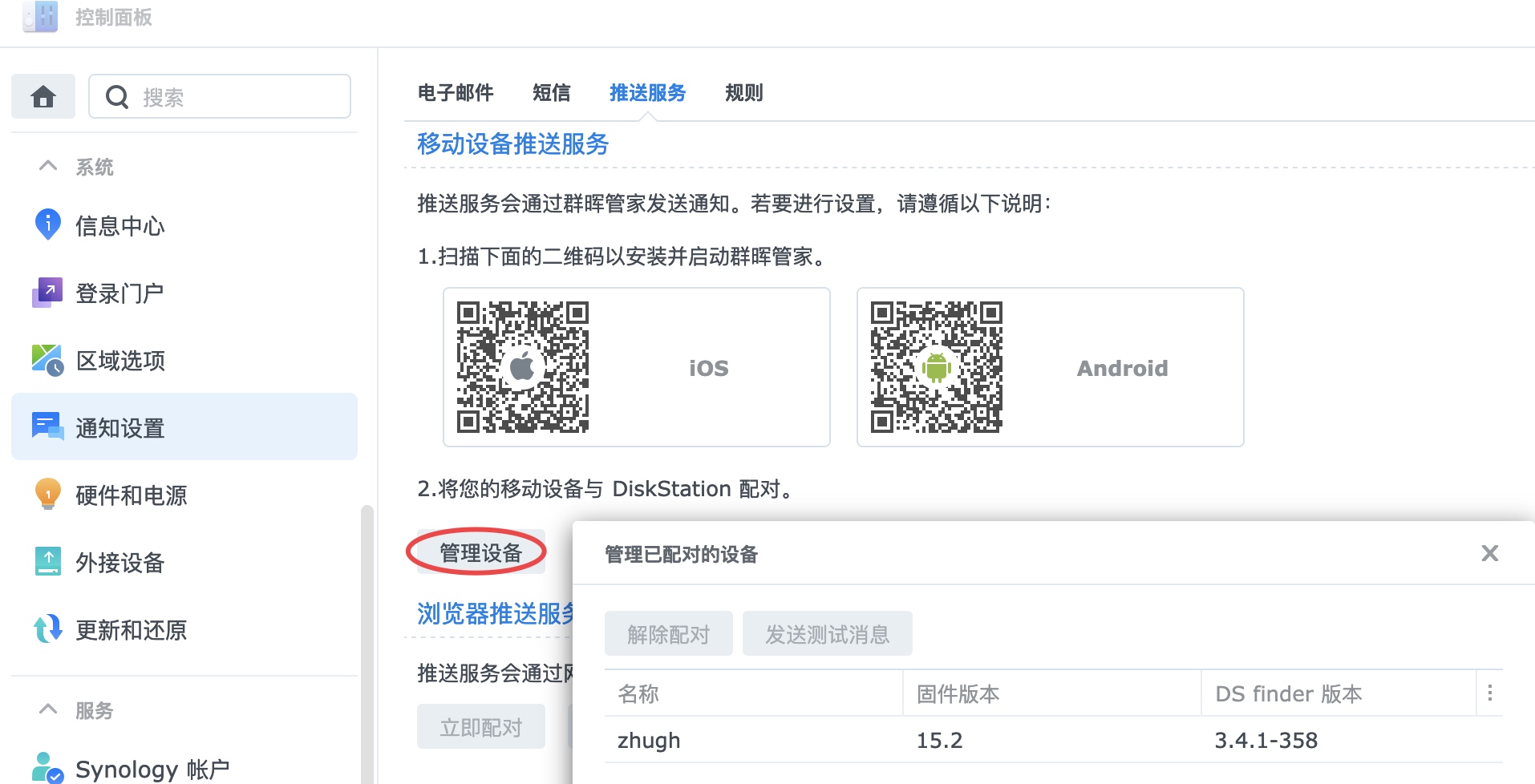Image resolution: width=1535 pixels, height=784 pixels.
Task: Click the 发送测试消息 button
Action: tap(828, 634)
